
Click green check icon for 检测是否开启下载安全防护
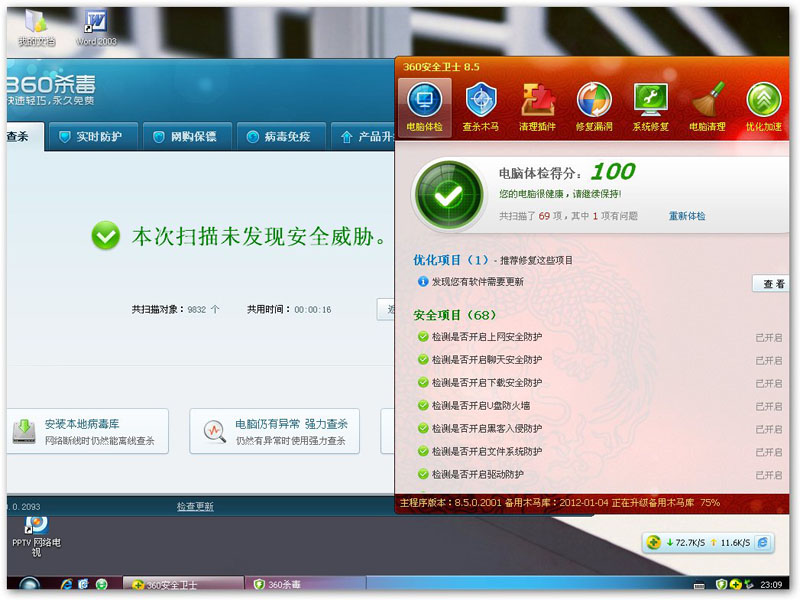click(x=422, y=383)
